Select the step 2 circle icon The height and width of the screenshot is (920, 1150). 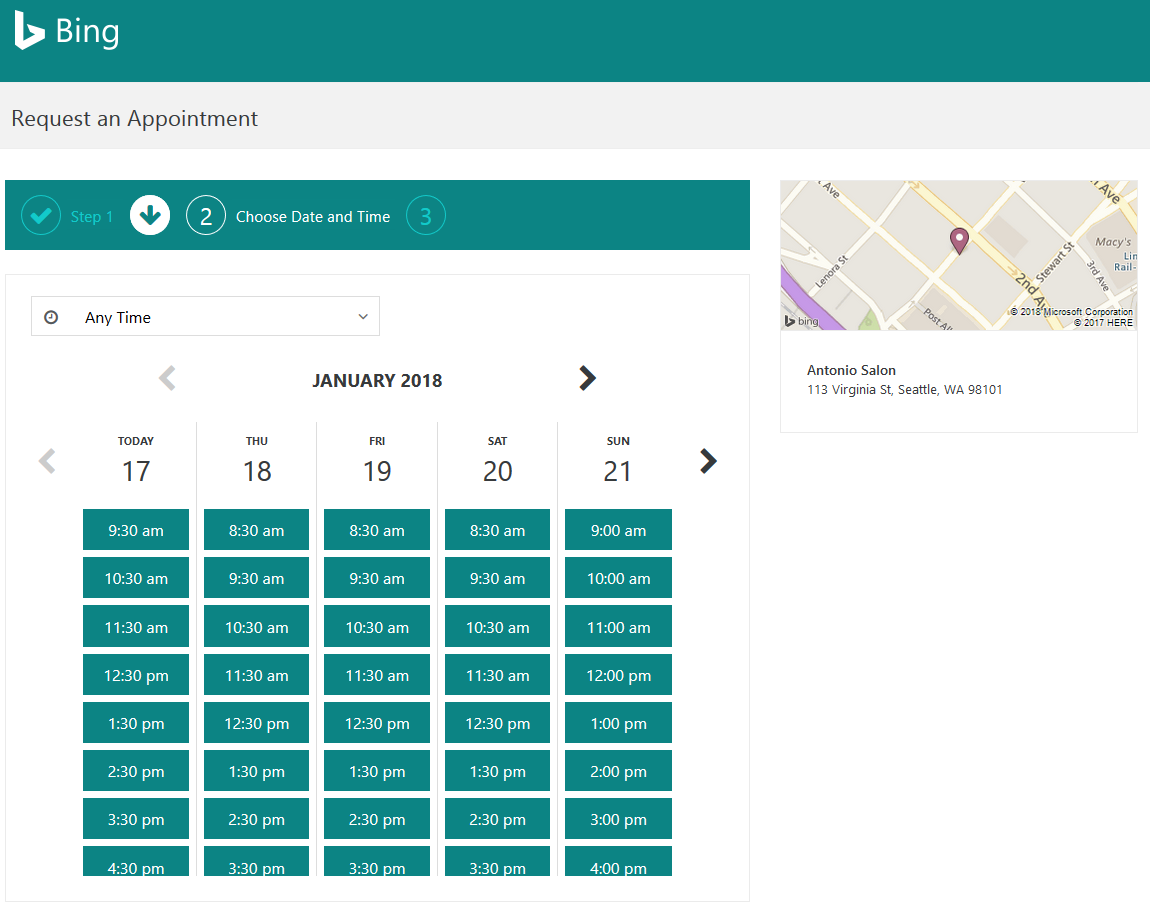pyautogui.click(x=206, y=216)
